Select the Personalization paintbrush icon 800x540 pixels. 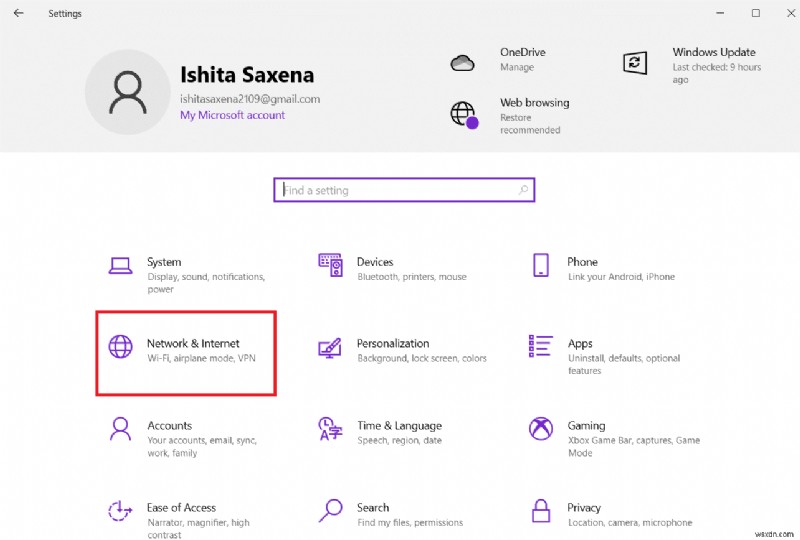pyautogui.click(x=330, y=347)
